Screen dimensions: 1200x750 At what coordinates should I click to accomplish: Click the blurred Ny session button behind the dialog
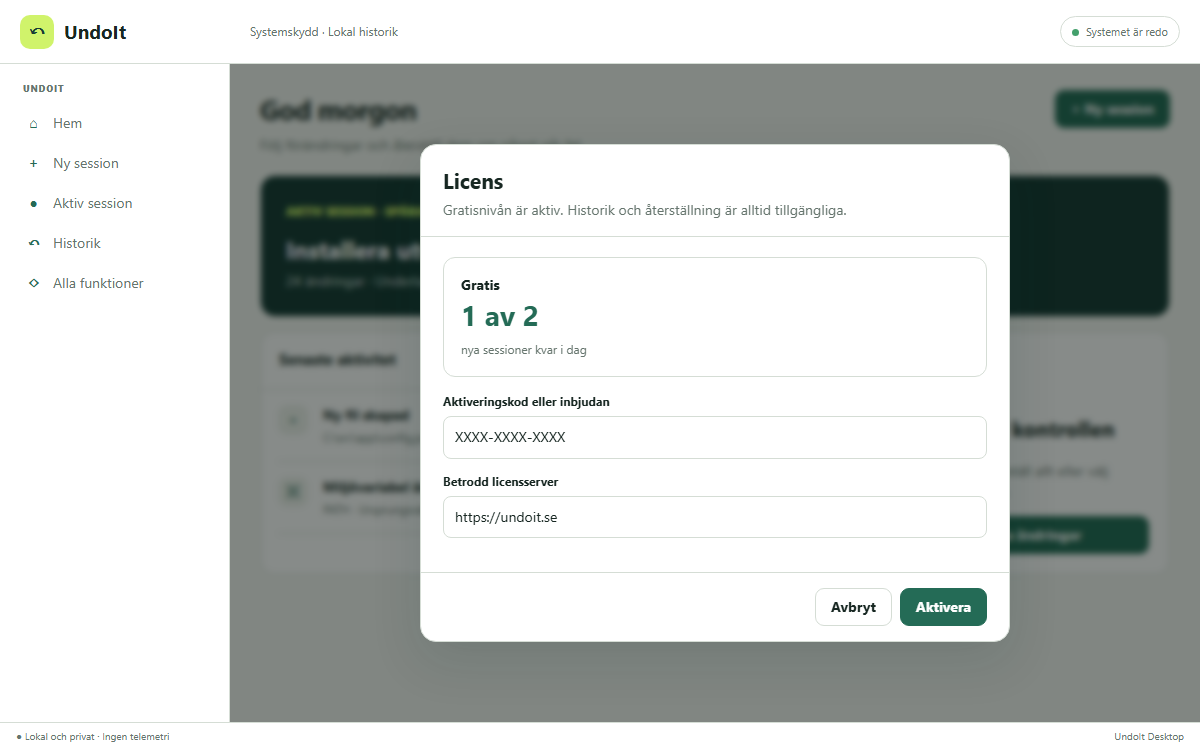[1112, 110]
